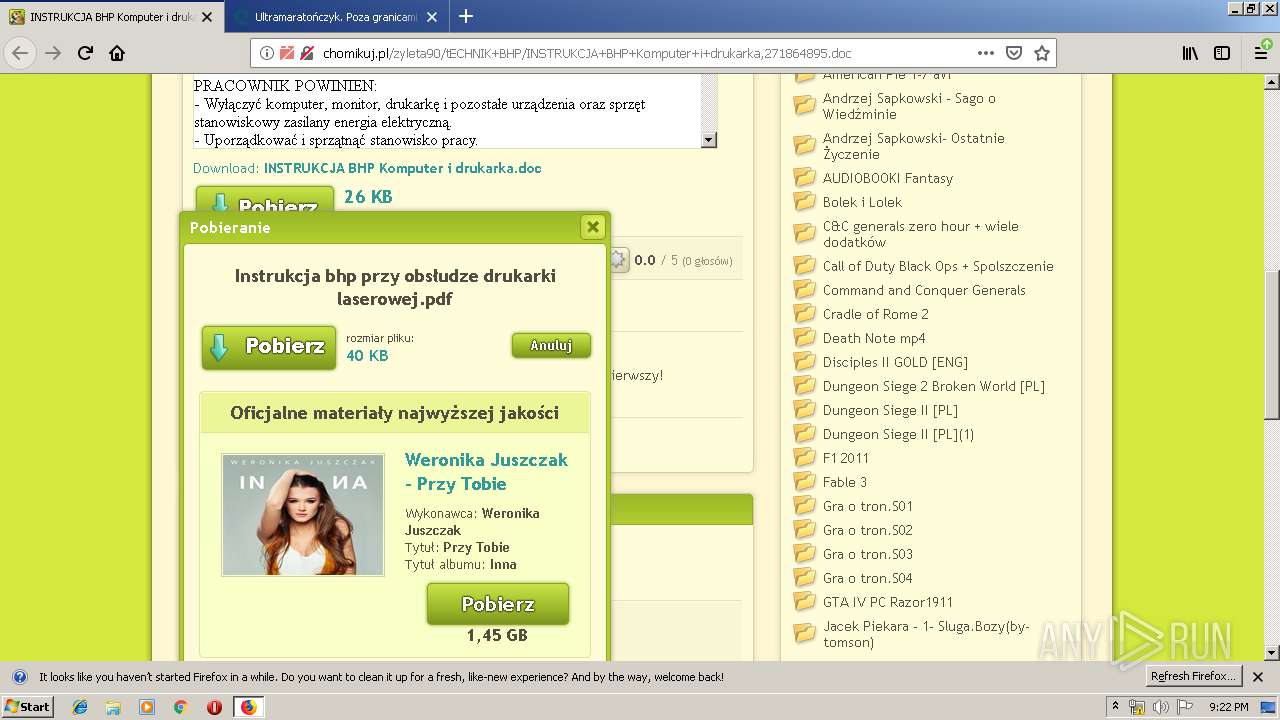The height and width of the screenshot is (720, 1280).
Task: Bookmark this page with the star icon
Action: click(1042, 53)
